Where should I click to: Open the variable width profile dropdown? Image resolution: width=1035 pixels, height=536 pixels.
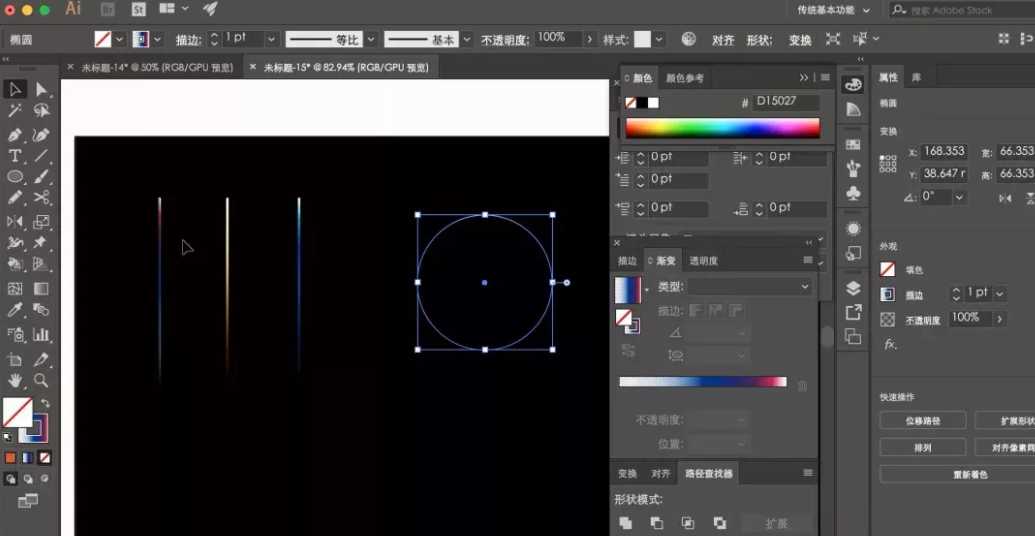coord(371,39)
